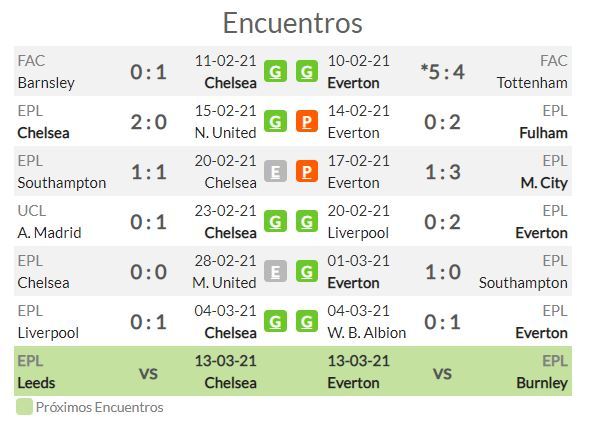Open upcoming Leeds vs Chelsea fixture
This screenshot has height=423, width=591.
pyautogui.click(x=137, y=371)
